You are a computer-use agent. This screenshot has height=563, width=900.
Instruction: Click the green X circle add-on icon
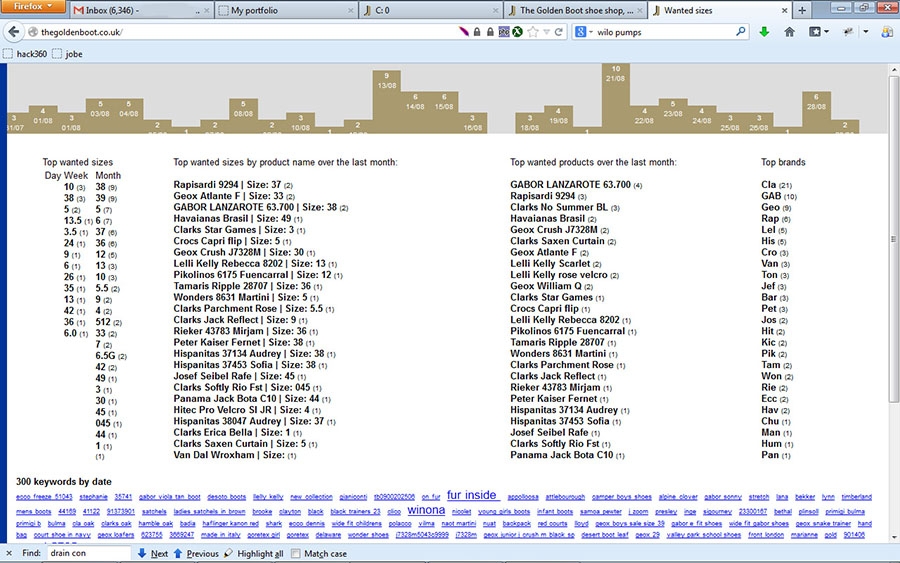coord(517,32)
